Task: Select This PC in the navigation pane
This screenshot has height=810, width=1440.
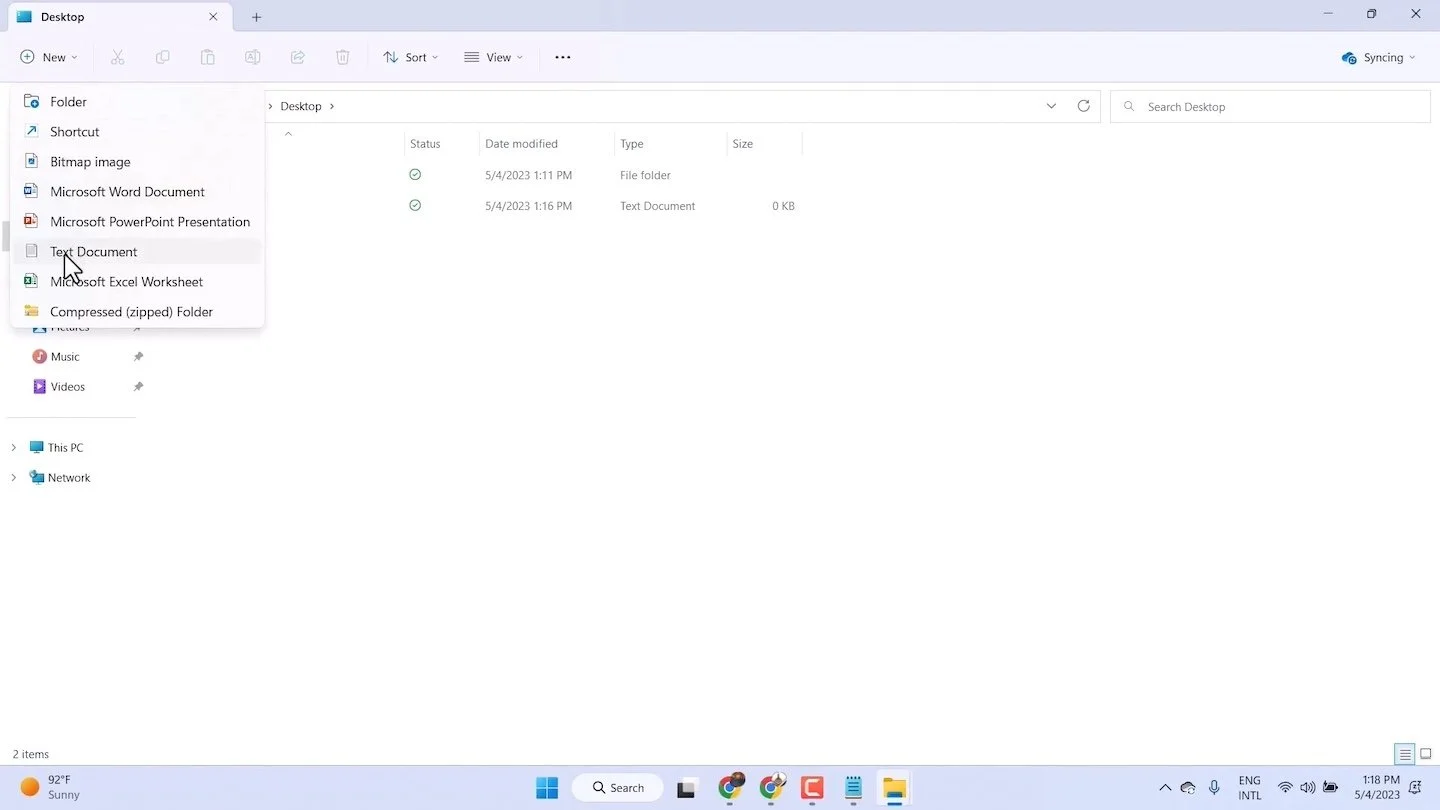Action: pyautogui.click(x=65, y=448)
